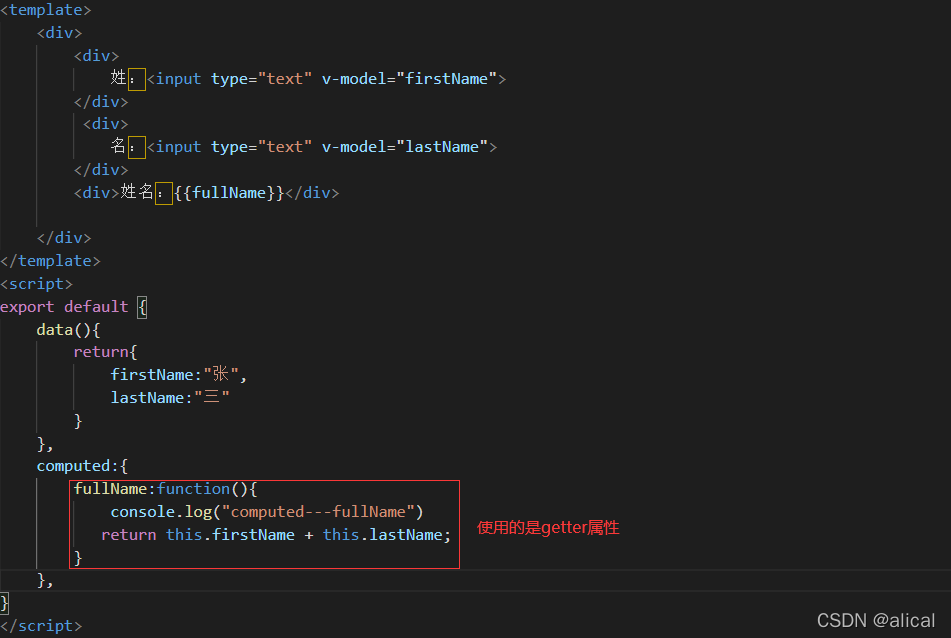Click the CSDN @alical watermark
This screenshot has height=638, width=951.
click(876, 621)
